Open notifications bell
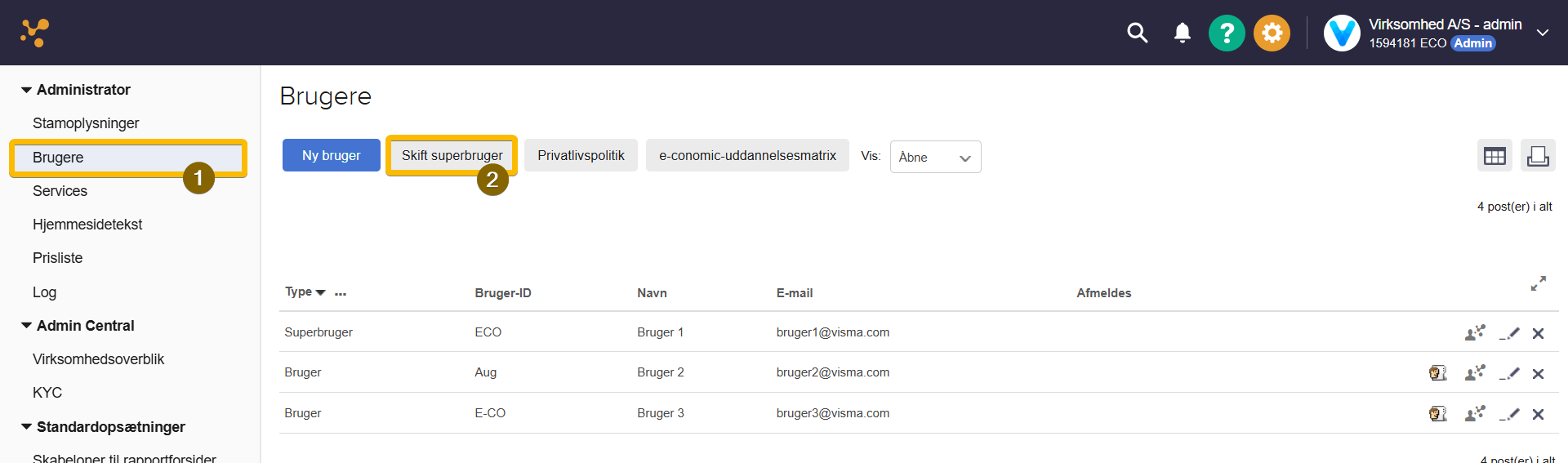 click(x=1182, y=33)
